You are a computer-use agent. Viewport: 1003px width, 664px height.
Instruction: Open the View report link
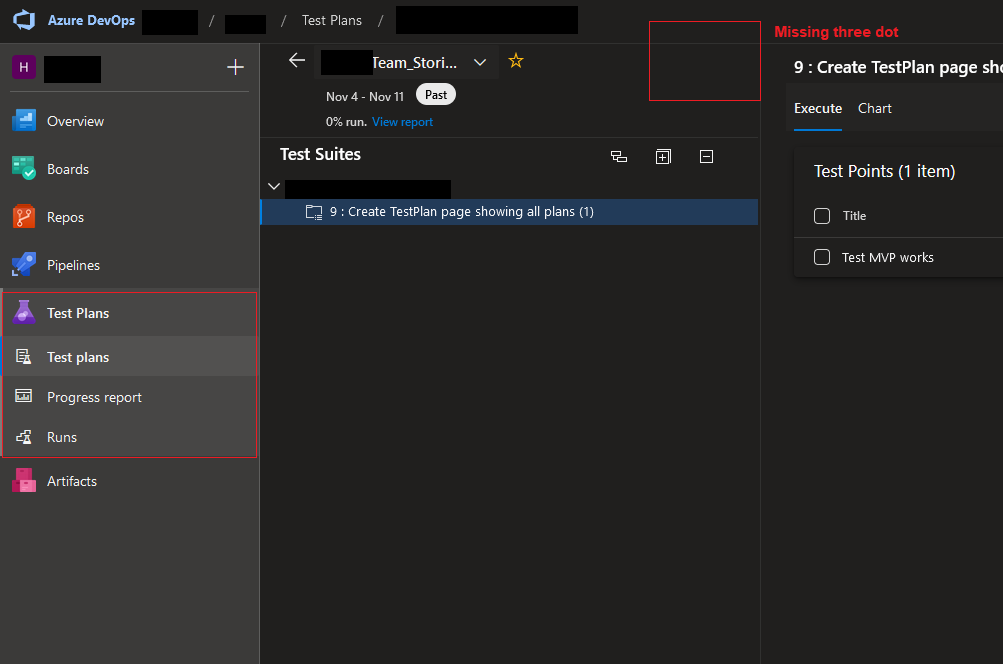coord(402,122)
